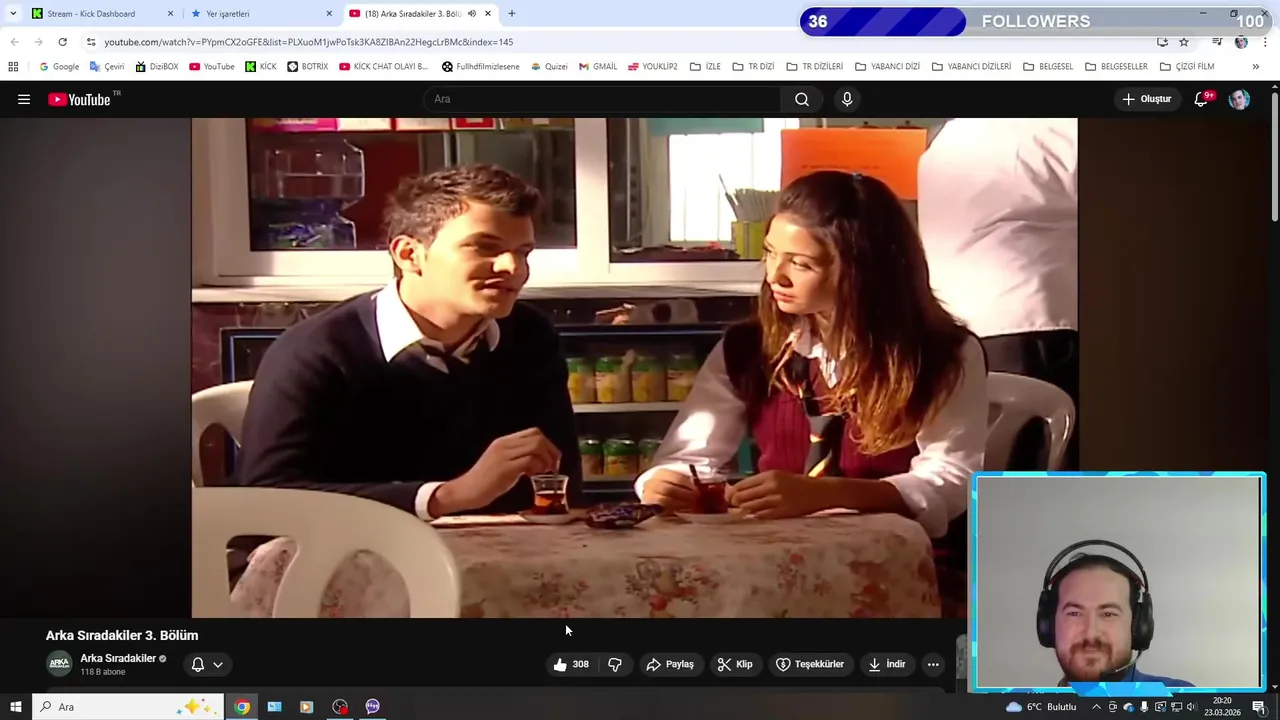Image resolution: width=1280 pixels, height=720 pixels.
Task: Expand channel notification preference dropdown
Action: [207, 664]
